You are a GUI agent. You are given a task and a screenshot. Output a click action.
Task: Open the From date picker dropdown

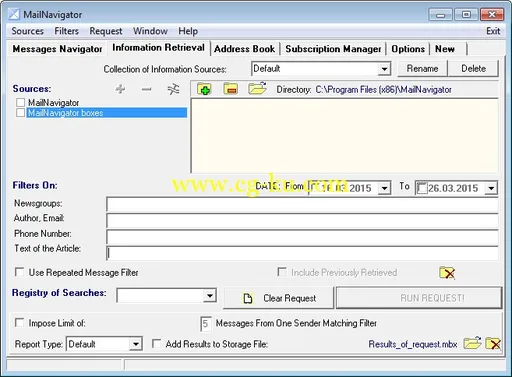(384, 188)
